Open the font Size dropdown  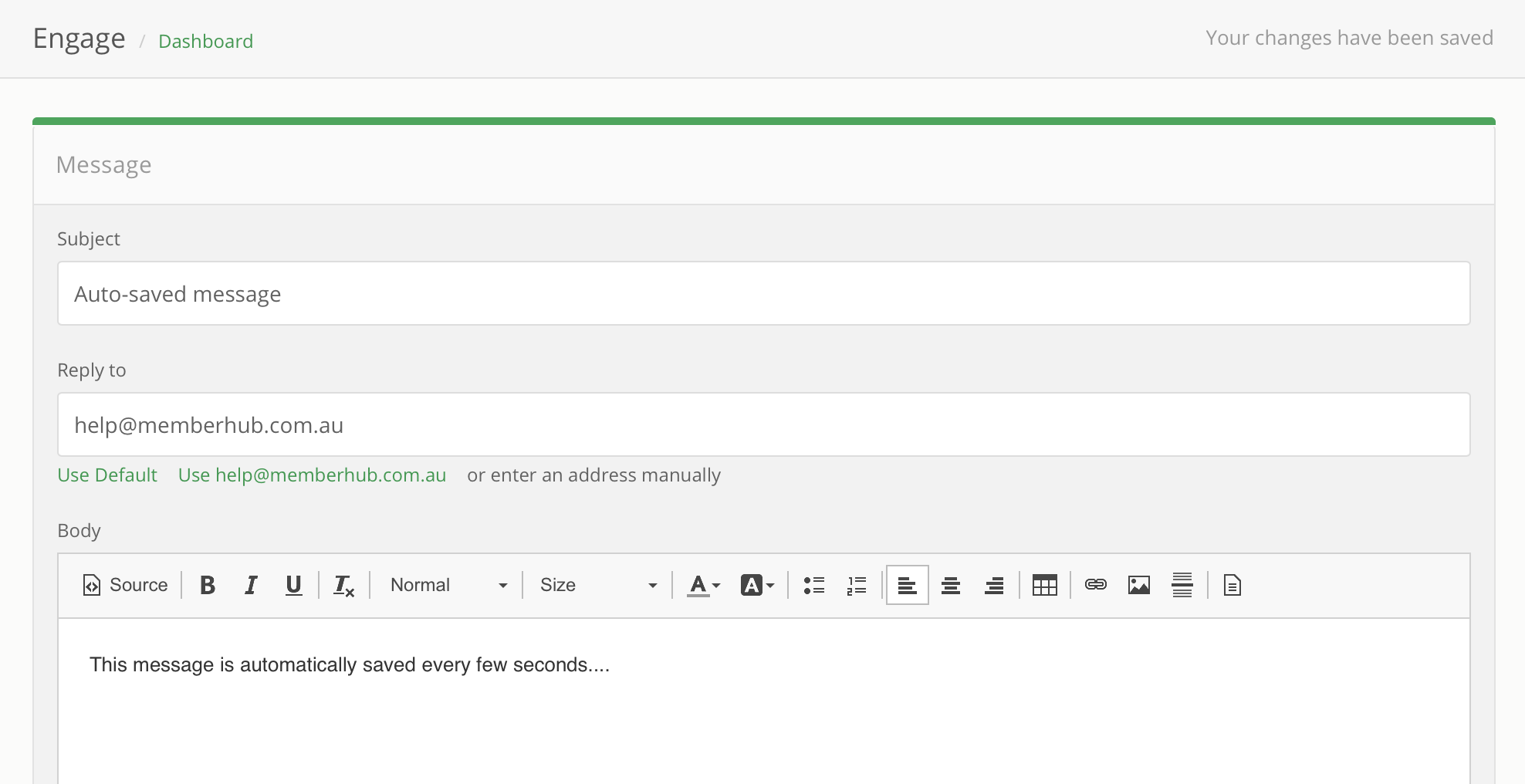pos(598,585)
